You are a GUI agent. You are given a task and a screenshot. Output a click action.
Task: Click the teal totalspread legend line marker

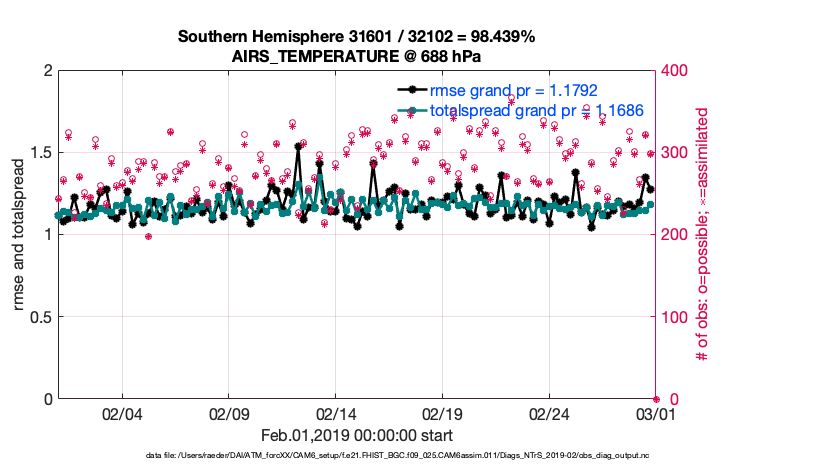[x=412, y=110]
